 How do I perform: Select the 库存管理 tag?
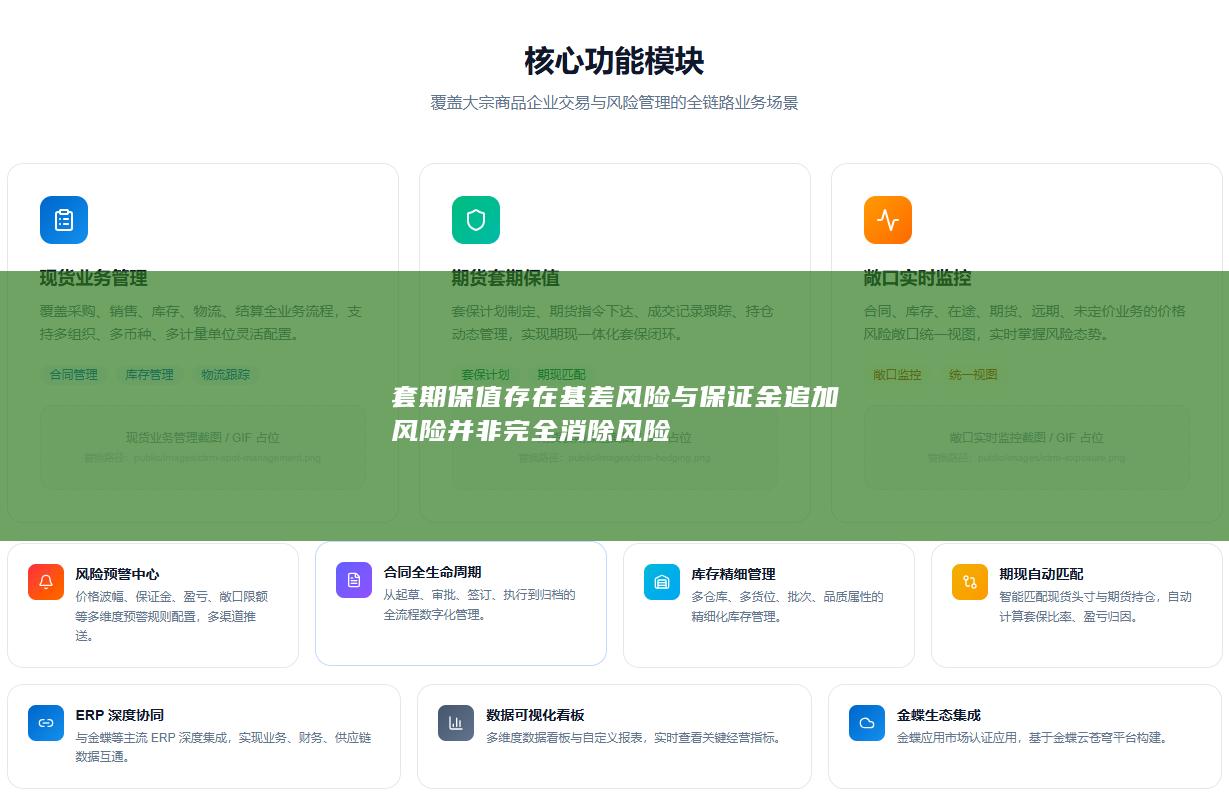tap(150, 375)
